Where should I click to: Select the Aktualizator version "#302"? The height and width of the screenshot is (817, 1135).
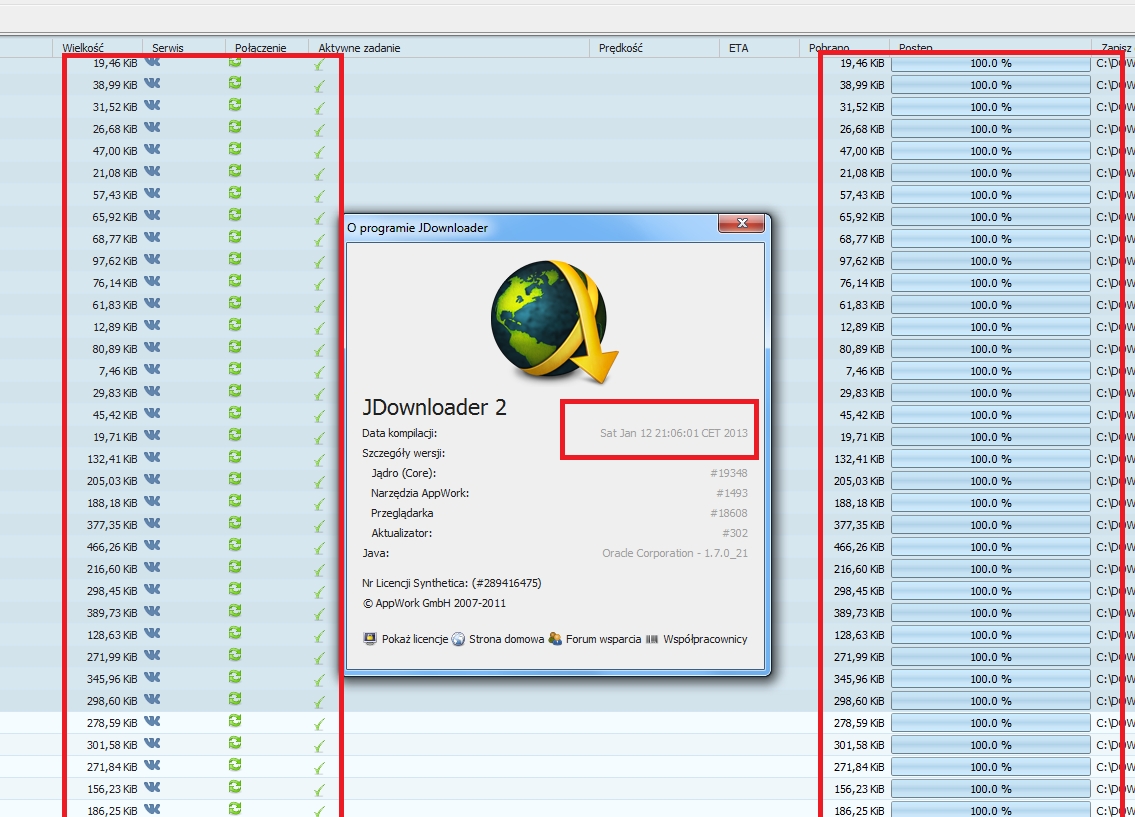[x=735, y=533]
